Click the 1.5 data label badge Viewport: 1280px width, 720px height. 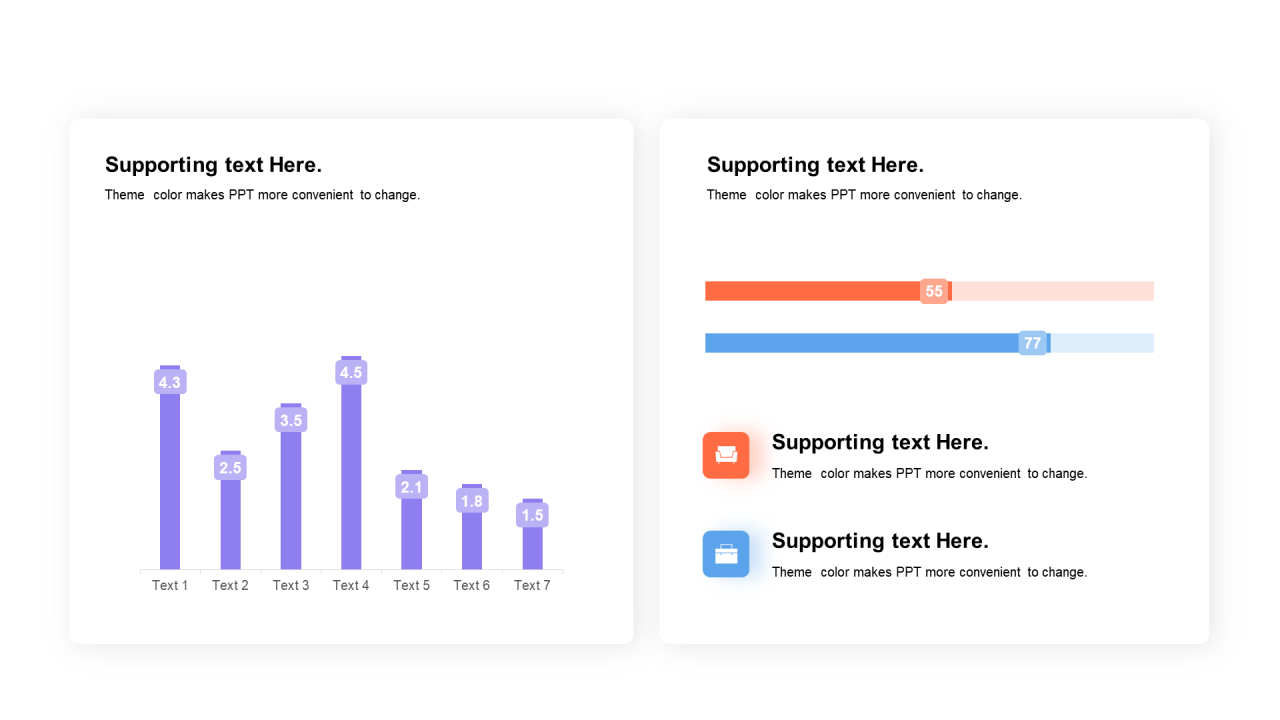532,515
